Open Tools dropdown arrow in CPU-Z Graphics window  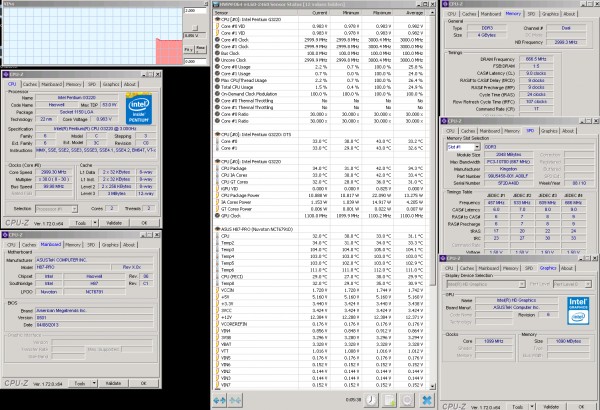(532, 406)
